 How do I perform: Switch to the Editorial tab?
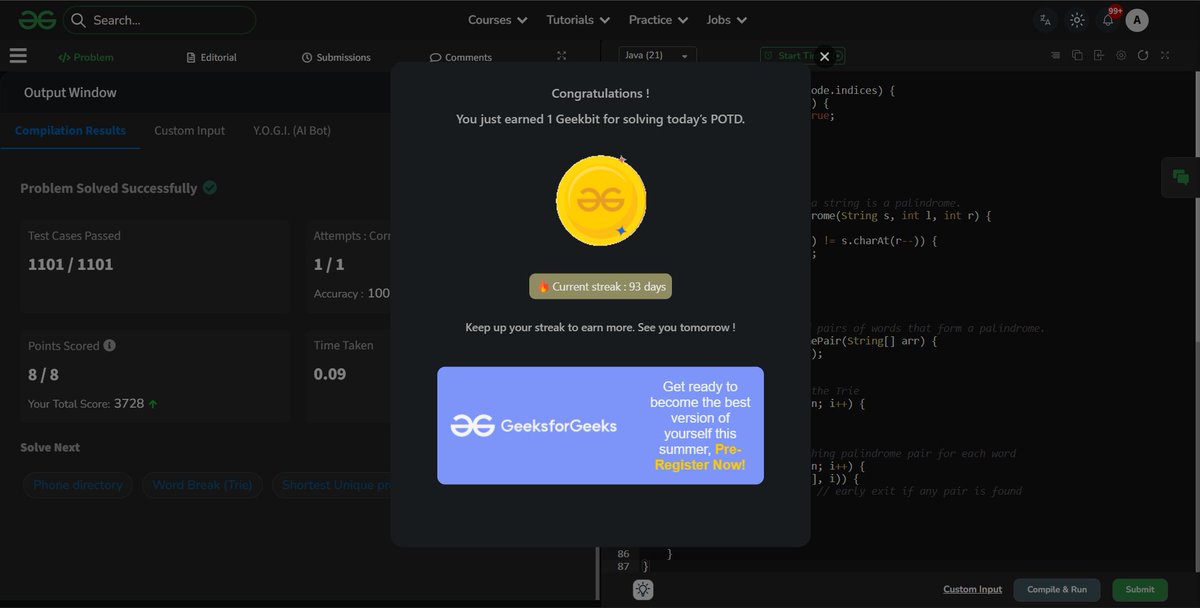point(212,57)
